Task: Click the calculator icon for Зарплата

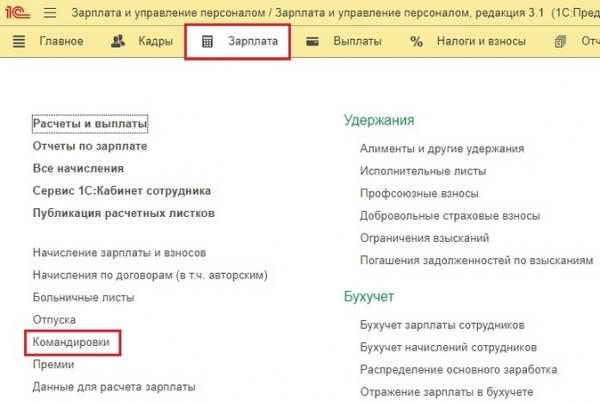Action: click(x=207, y=41)
